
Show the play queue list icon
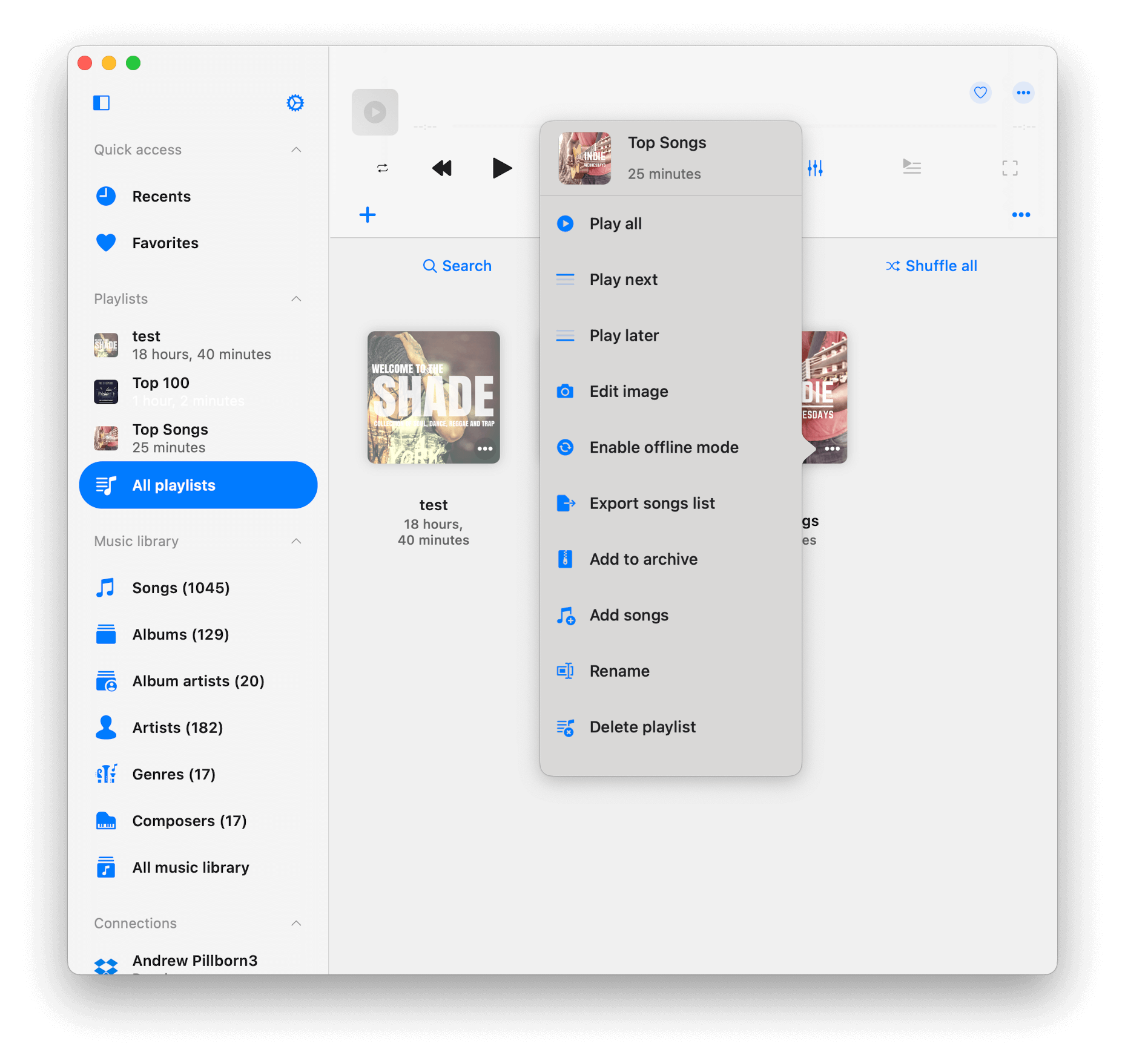(x=911, y=166)
